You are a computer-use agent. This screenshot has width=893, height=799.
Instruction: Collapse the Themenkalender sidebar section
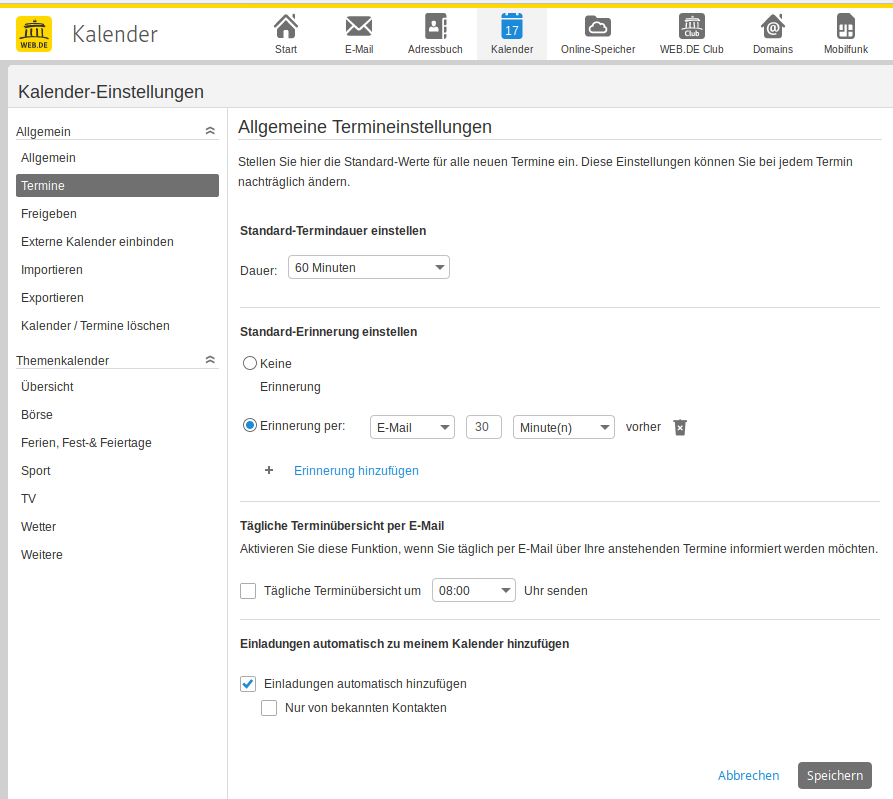click(x=209, y=360)
